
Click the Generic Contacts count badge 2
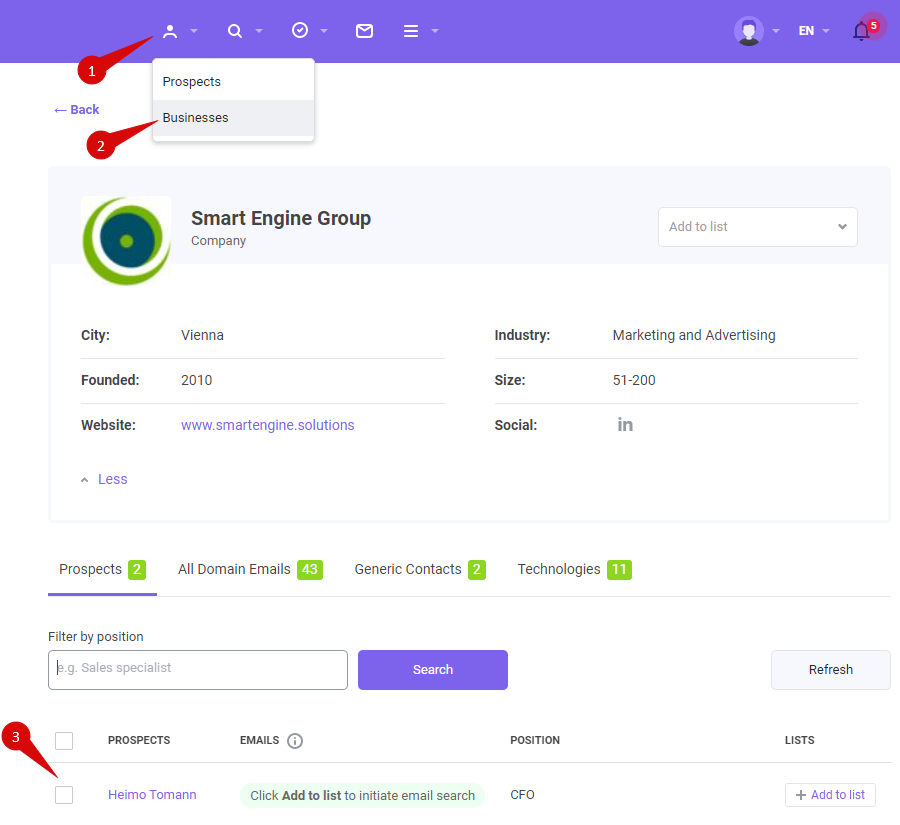tap(477, 570)
